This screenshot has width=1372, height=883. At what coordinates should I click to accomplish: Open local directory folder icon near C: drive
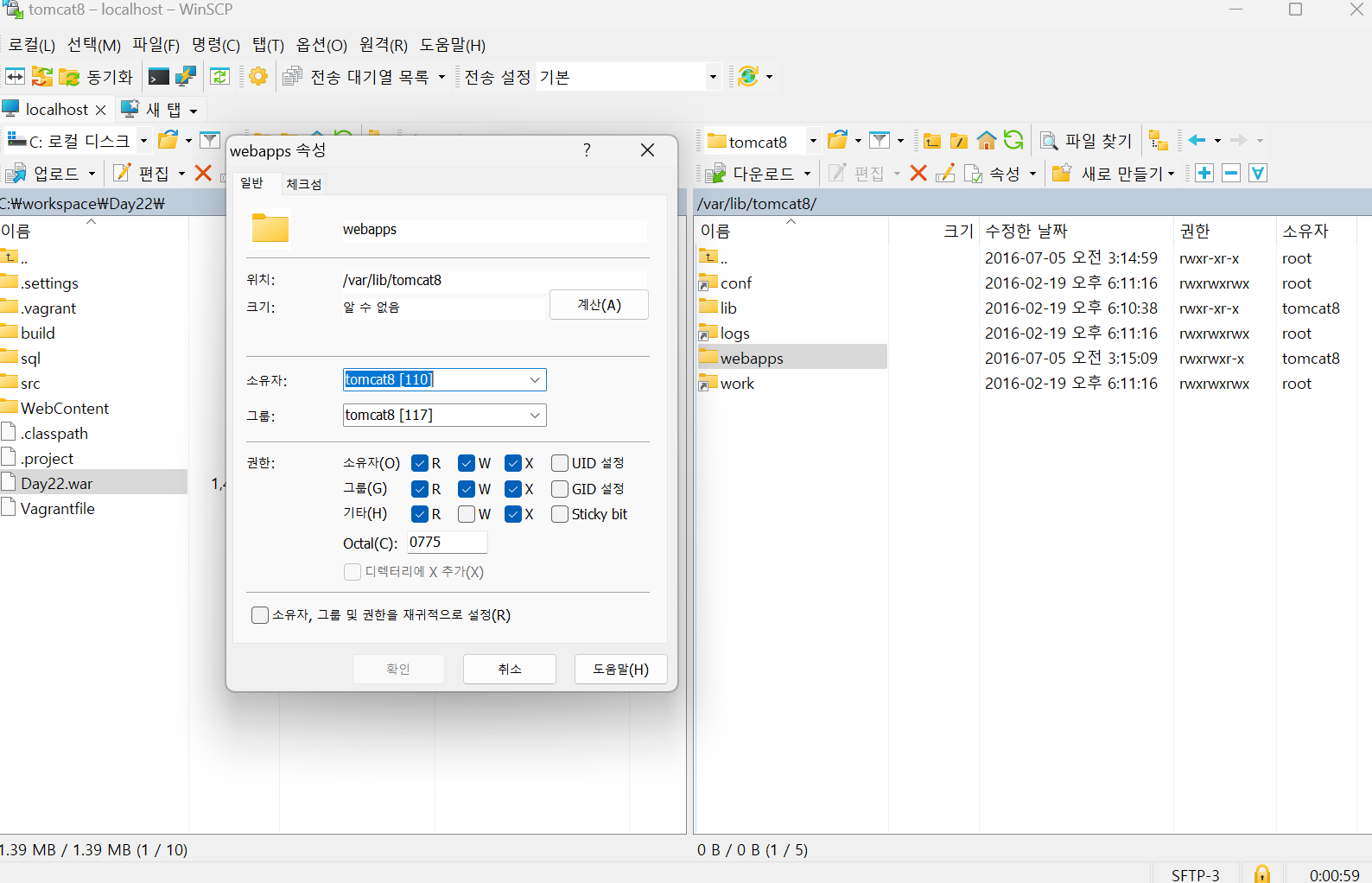pyautogui.click(x=168, y=140)
